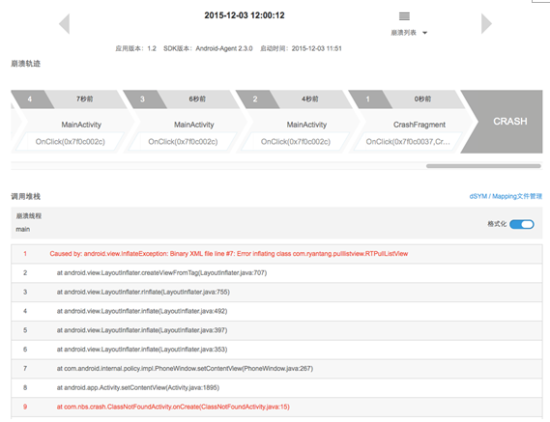Screen dimensions: 550x422
Task: Select stack line 5 inflate java:397
Action: coord(277,330)
